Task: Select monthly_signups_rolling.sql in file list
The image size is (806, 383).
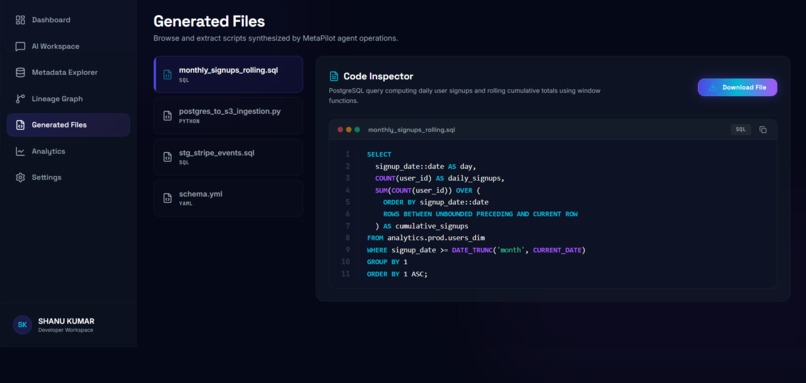Action: (228, 75)
